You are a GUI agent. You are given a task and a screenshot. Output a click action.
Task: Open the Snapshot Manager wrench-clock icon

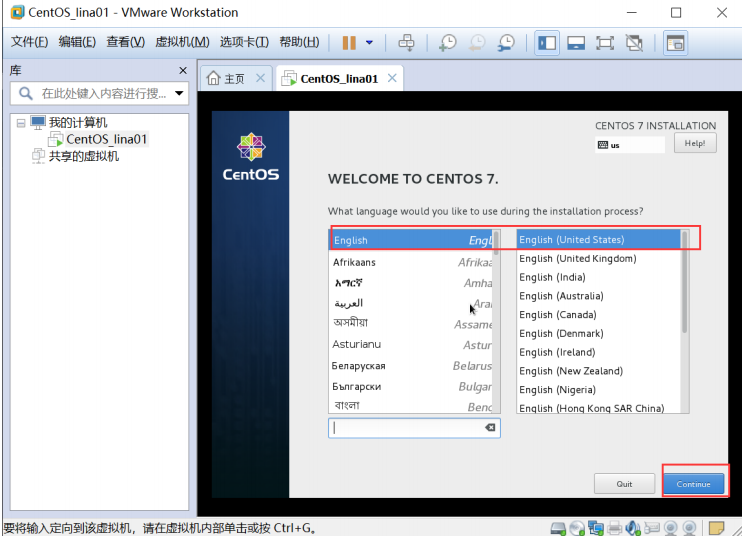(506, 43)
